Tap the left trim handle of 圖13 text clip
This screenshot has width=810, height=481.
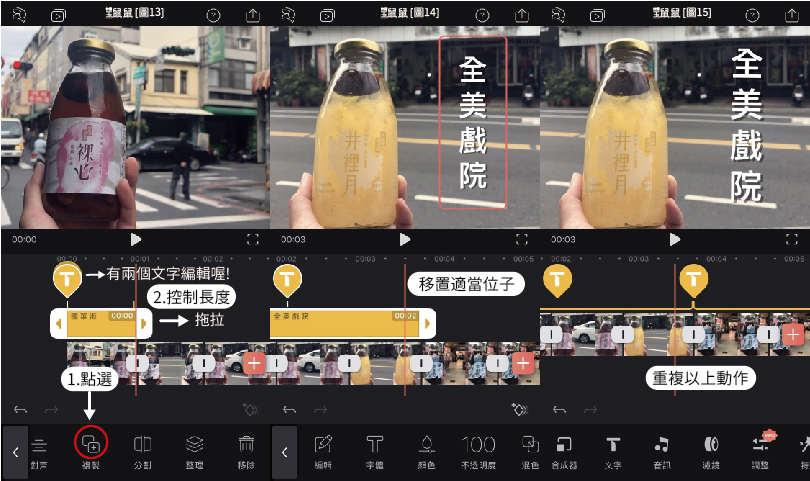pyautogui.click(x=58, y=324)
